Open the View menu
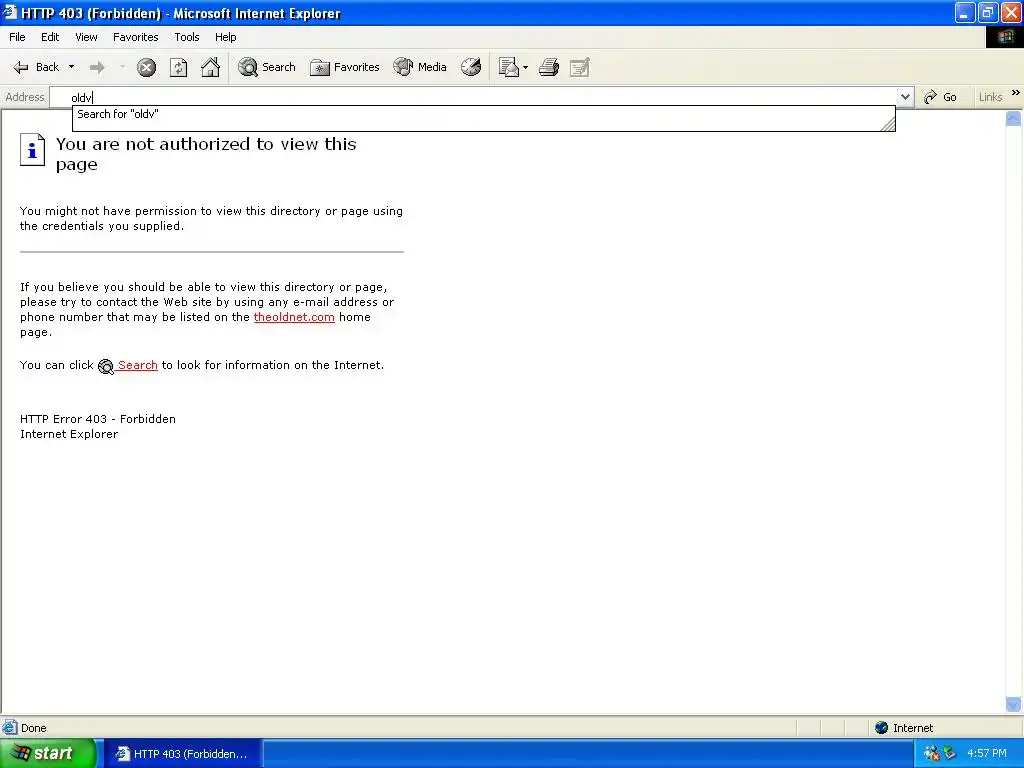 coord(86,37)
